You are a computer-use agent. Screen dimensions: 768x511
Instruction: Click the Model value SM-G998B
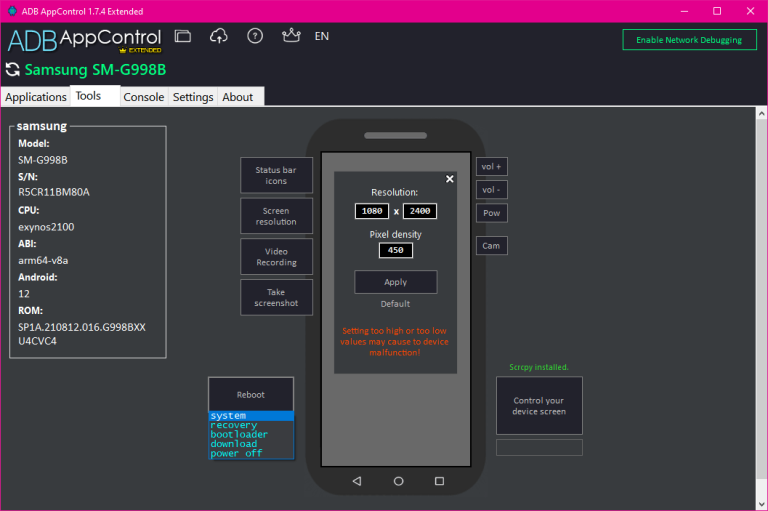coord(43,160)
